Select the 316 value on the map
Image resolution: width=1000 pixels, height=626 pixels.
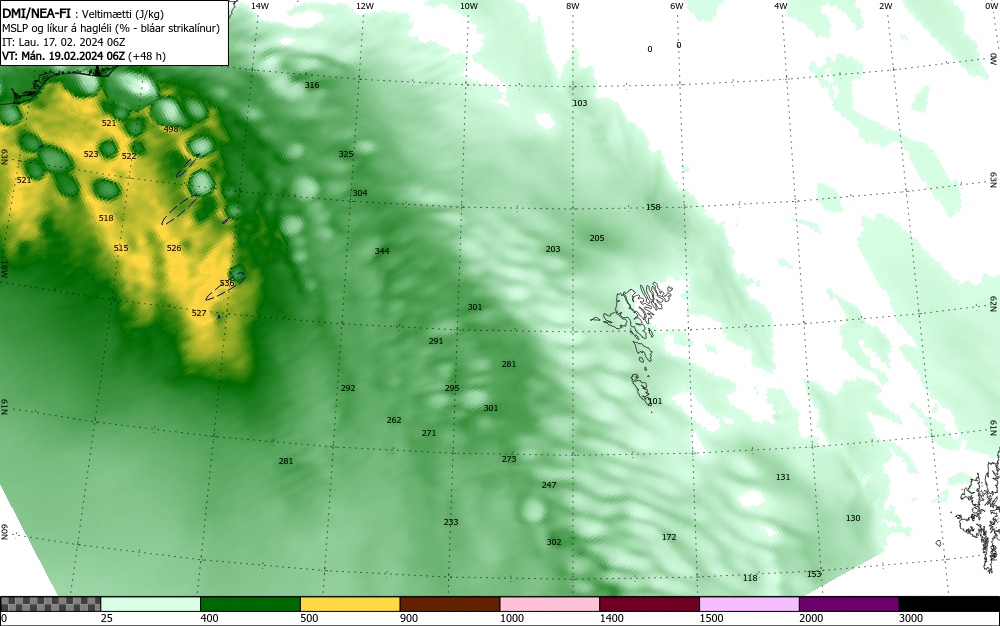[x=312, y=85]
